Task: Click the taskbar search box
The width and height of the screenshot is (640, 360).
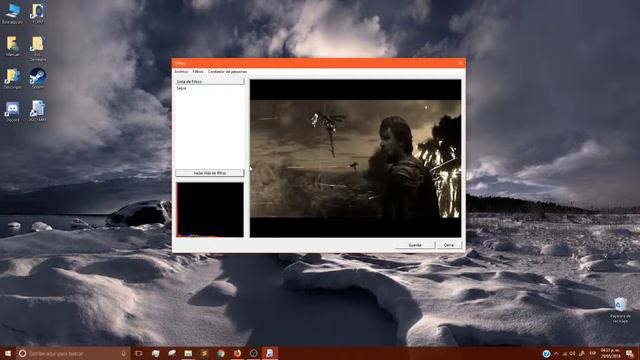Action: click(x=73, y=353)
